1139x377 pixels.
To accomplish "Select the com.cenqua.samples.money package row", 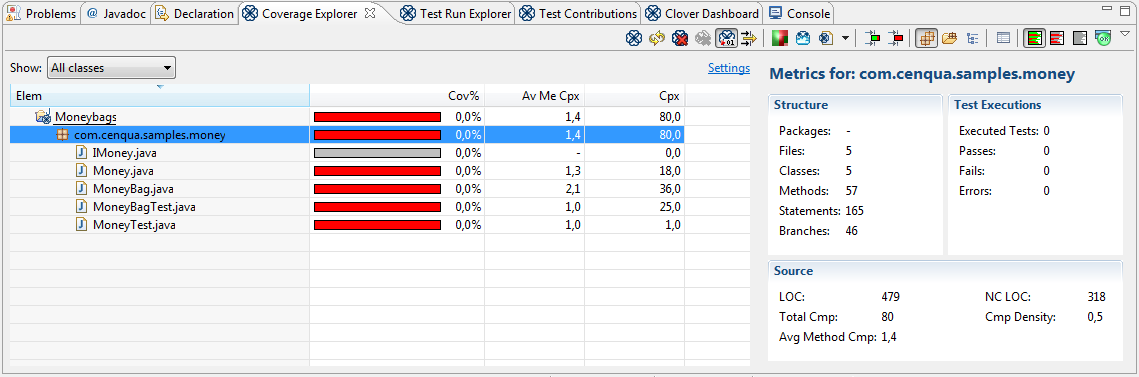I will (x=346, y=134).
